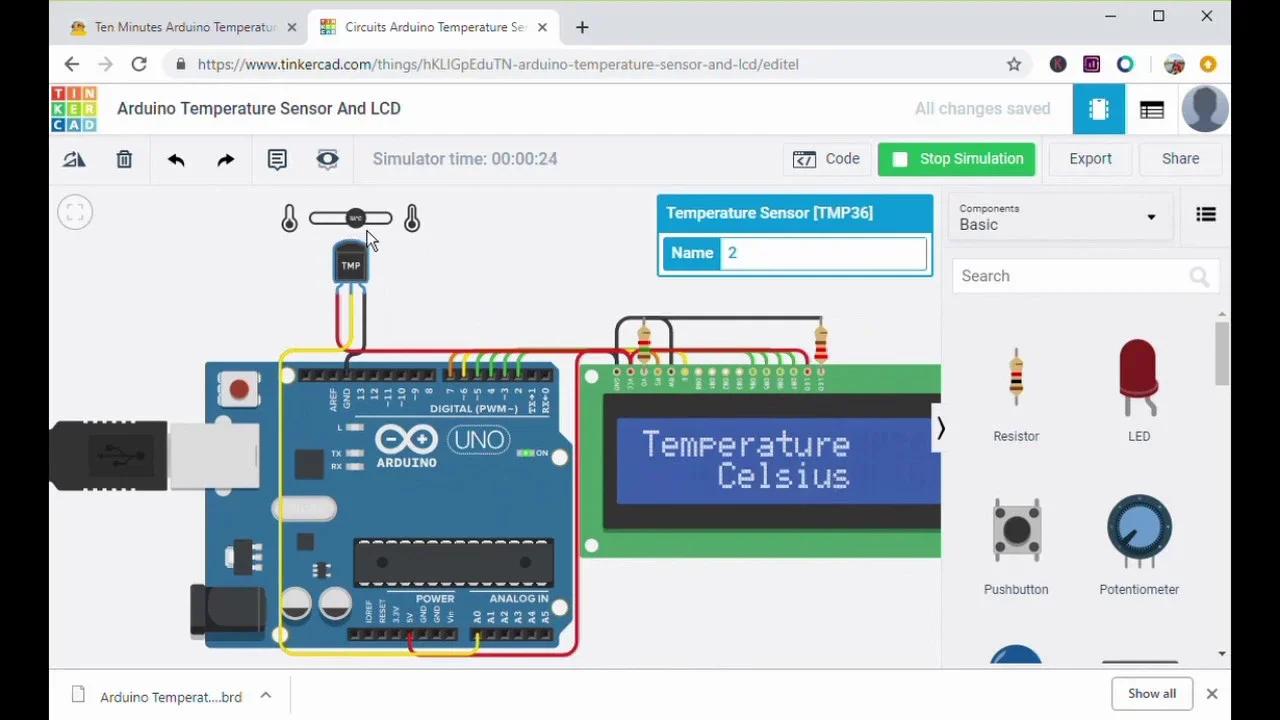Expand the downloaded file options chevron

coord(266,696)
